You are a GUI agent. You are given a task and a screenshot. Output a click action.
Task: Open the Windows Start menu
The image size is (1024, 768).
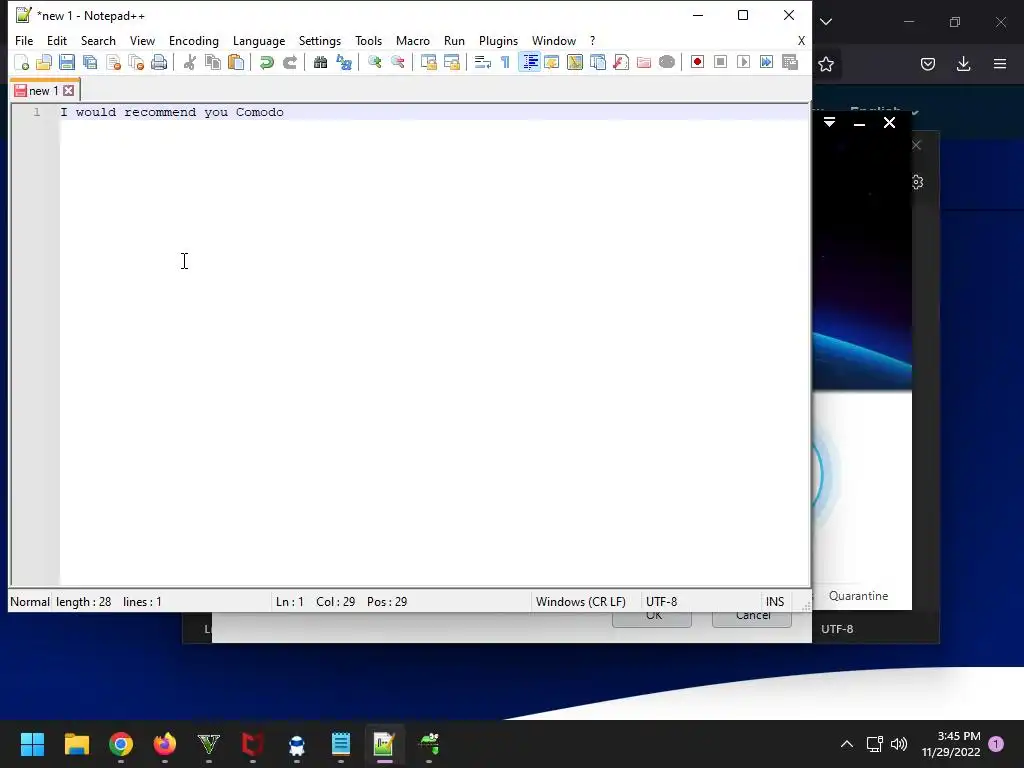click(32, 744)
